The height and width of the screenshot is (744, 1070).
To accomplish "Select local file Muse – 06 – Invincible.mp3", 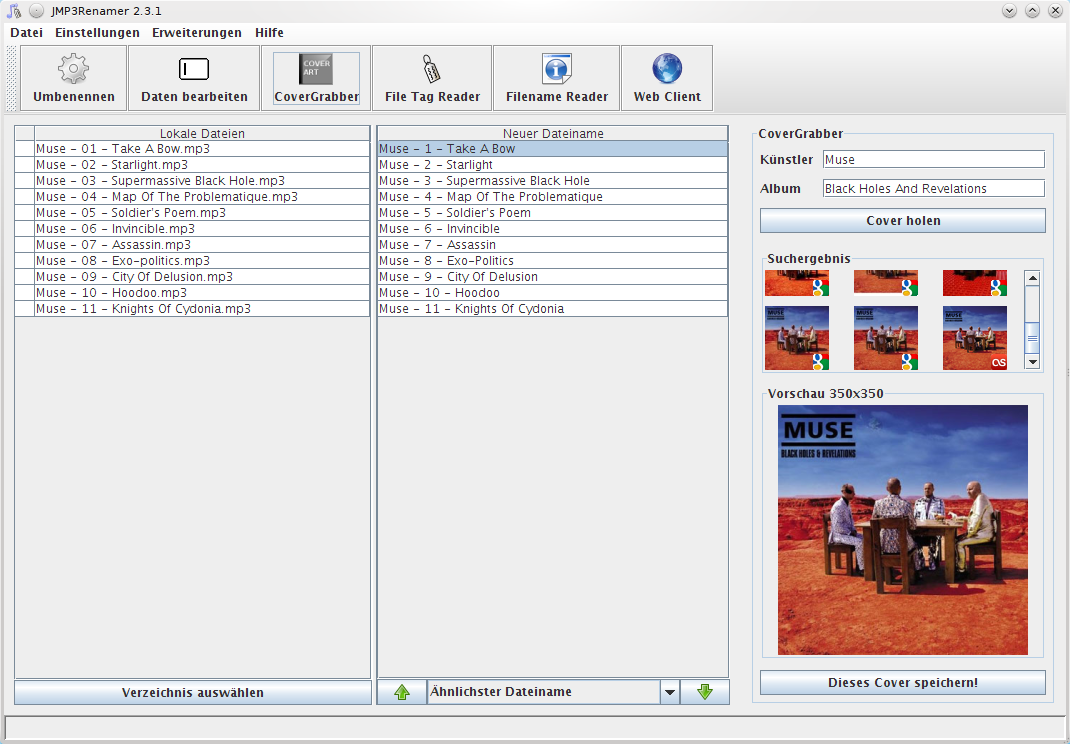I will coord(202,229).
